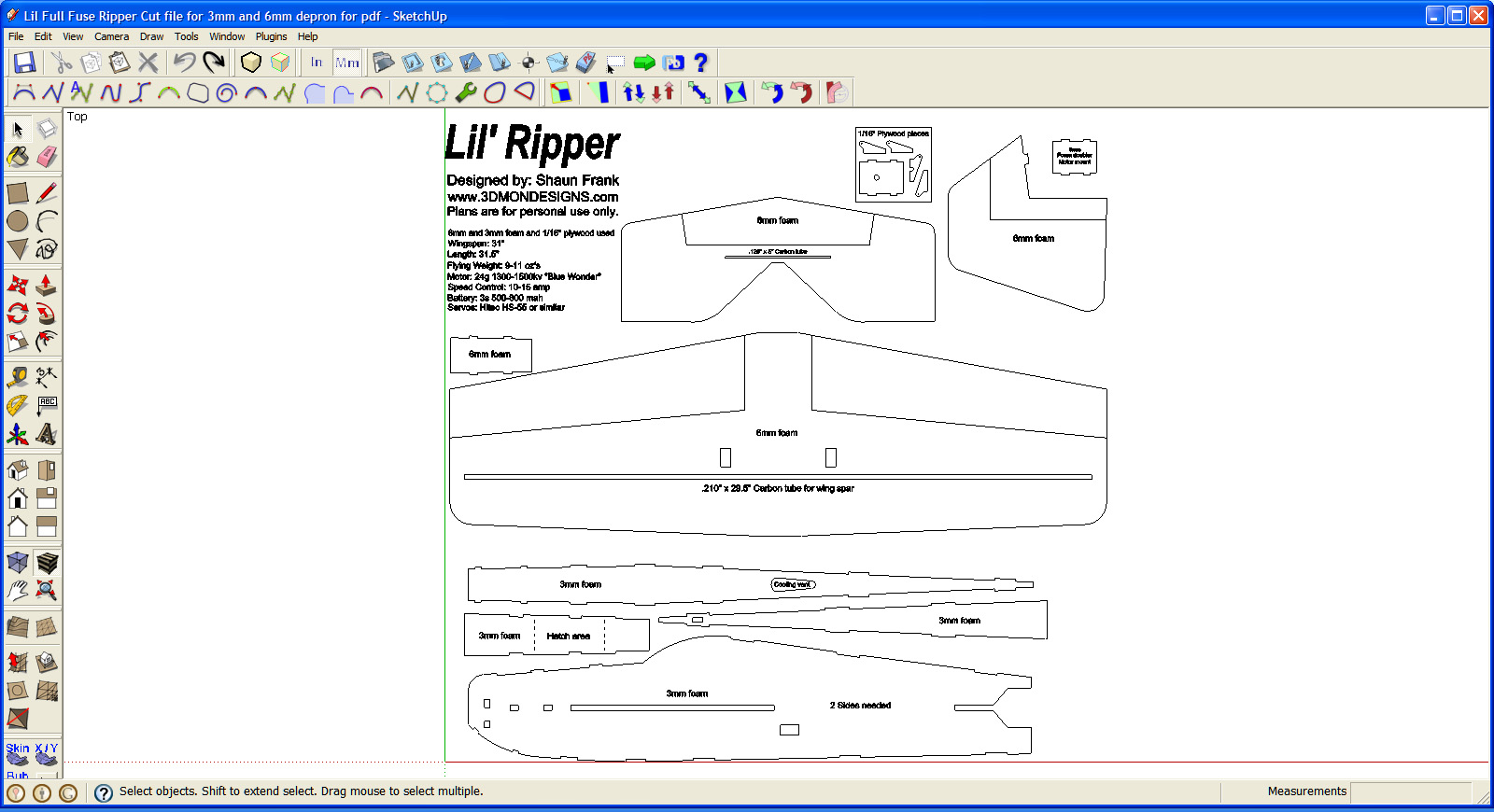Switch units to In
This screenshot has width=1494, height=812.
tap(317, 63)
